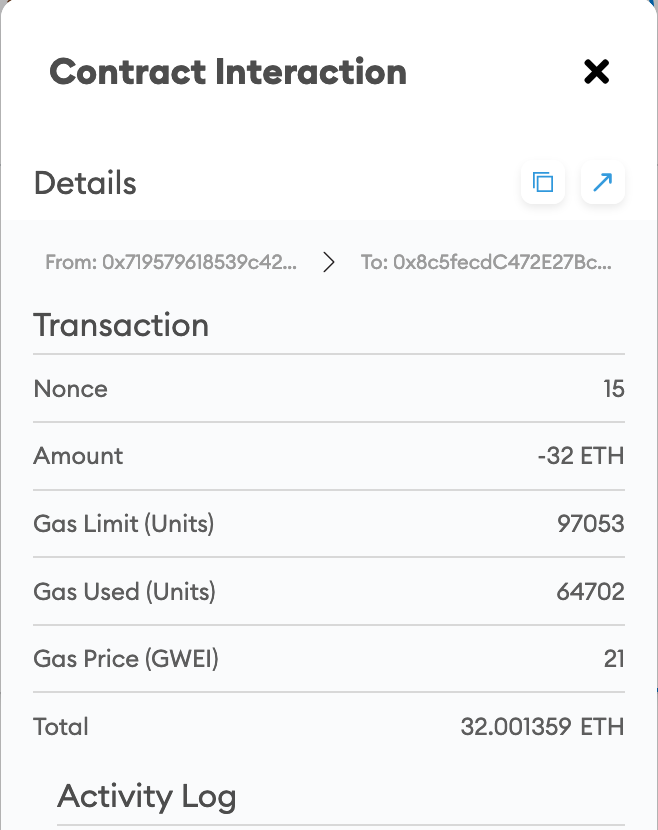
Task: Click the Nonce row label
Action: 70,389
